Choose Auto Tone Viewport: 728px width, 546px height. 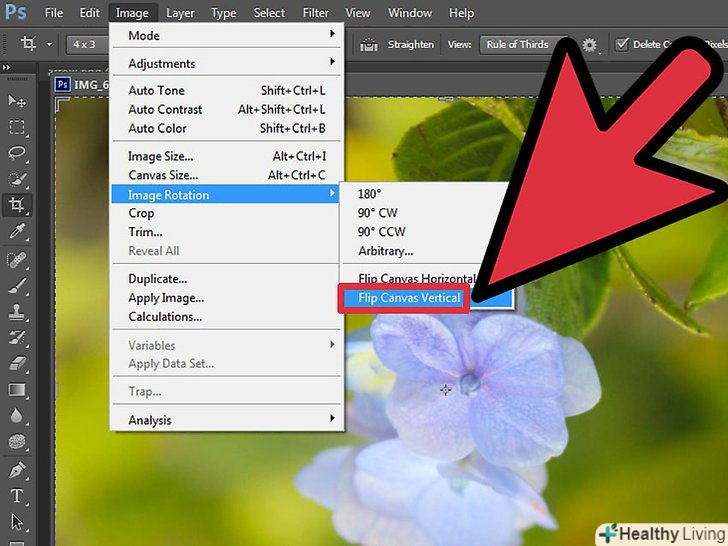228,90
